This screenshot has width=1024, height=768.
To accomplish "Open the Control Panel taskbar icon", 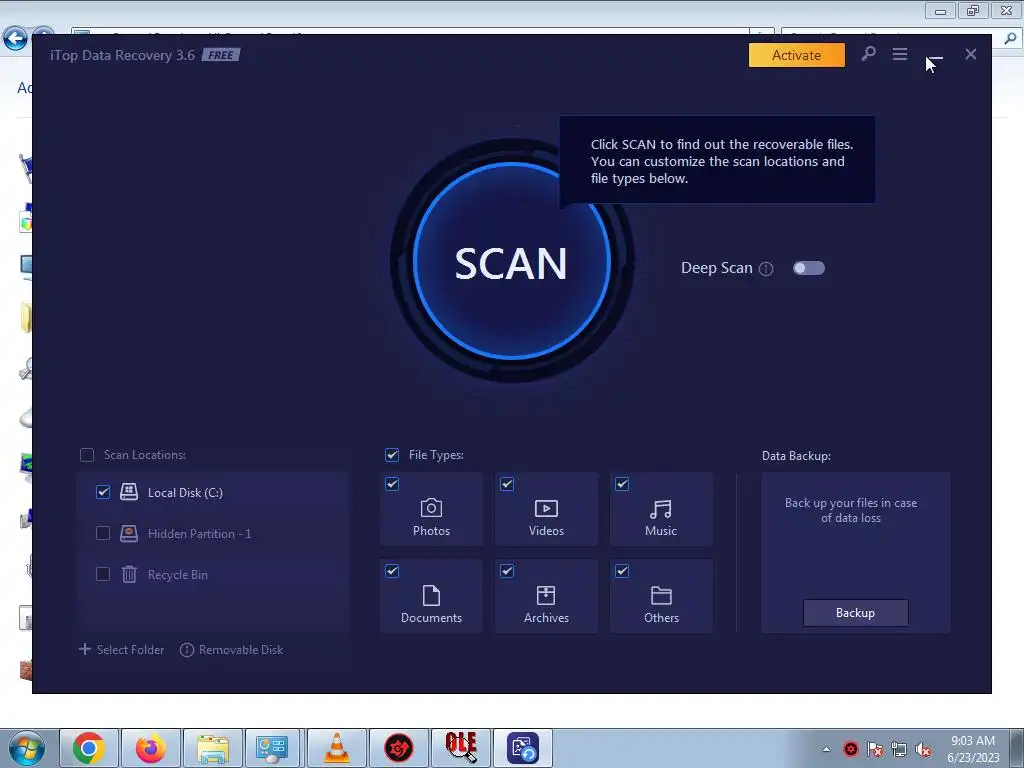I will pos(272,748).
